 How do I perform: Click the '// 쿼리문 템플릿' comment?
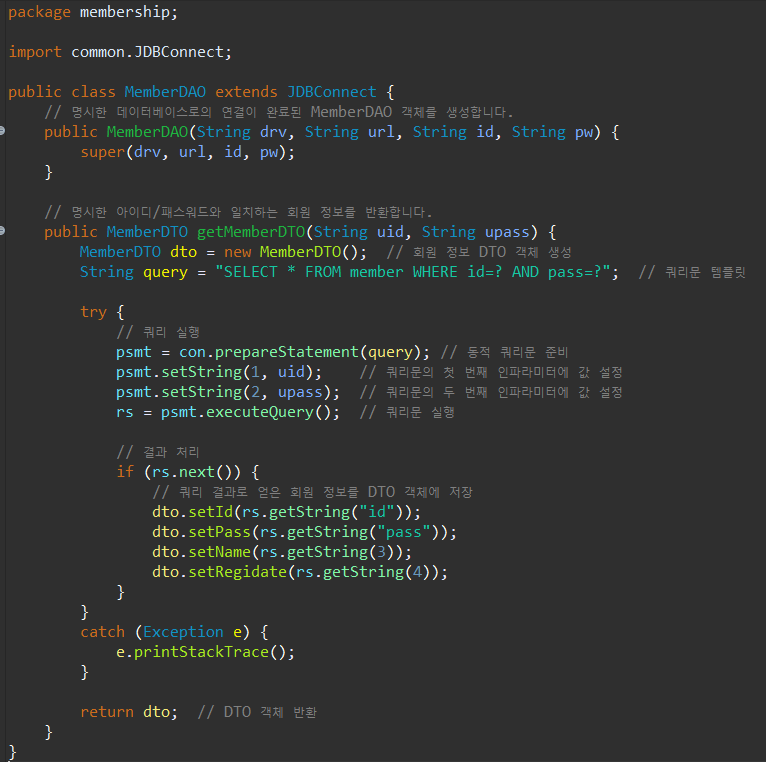(x=692, y=272)
